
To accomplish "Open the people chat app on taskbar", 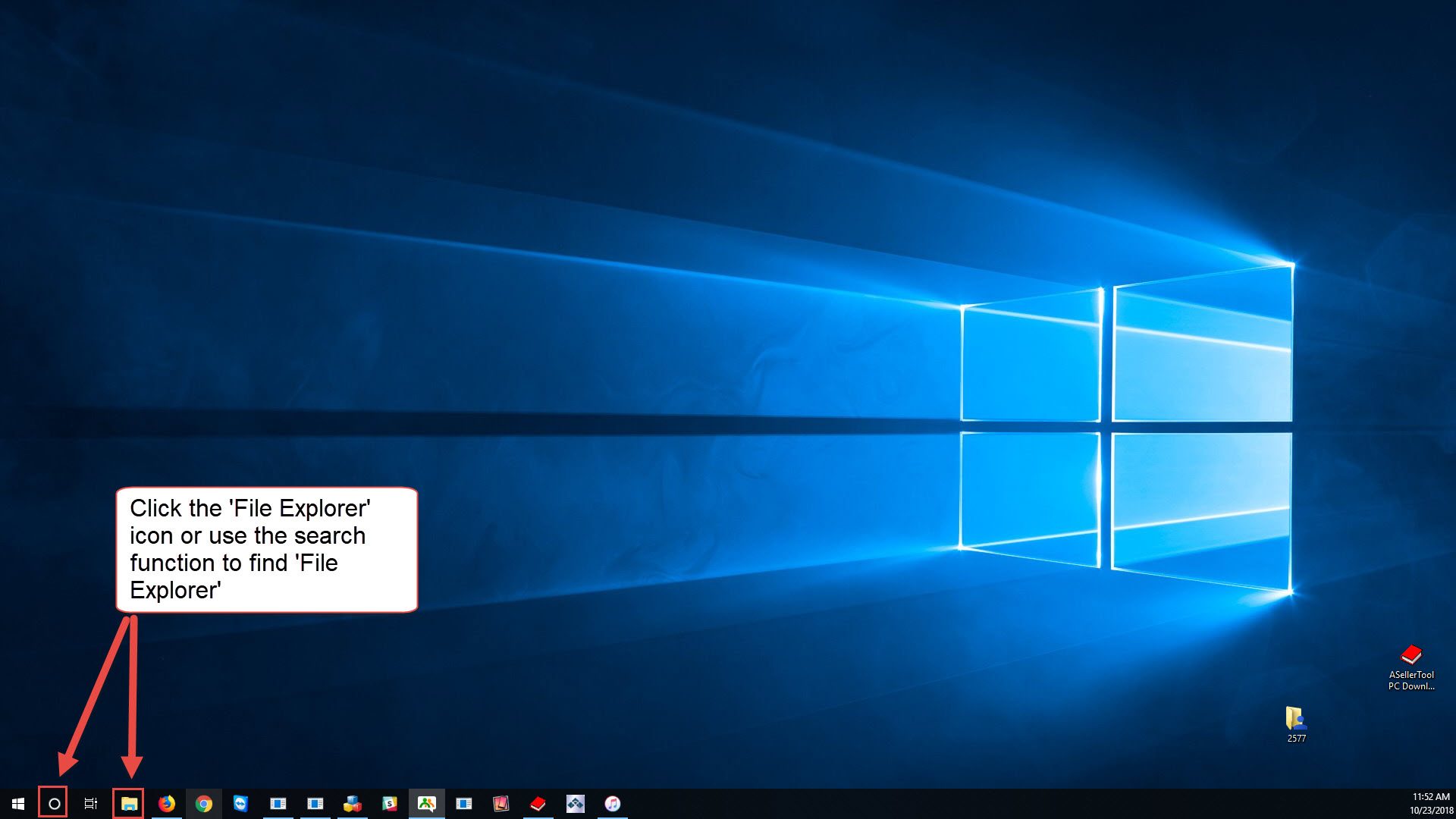I will [426, 803].
